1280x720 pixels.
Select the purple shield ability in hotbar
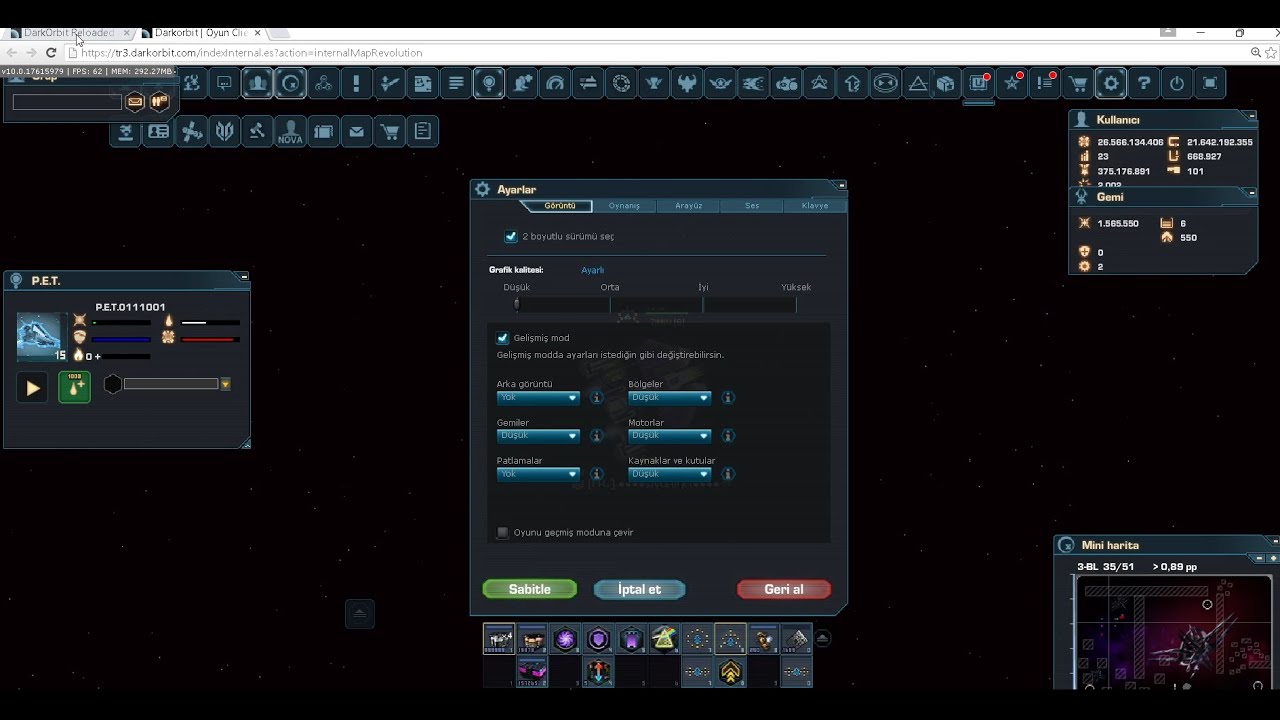[x=598, y=639]
